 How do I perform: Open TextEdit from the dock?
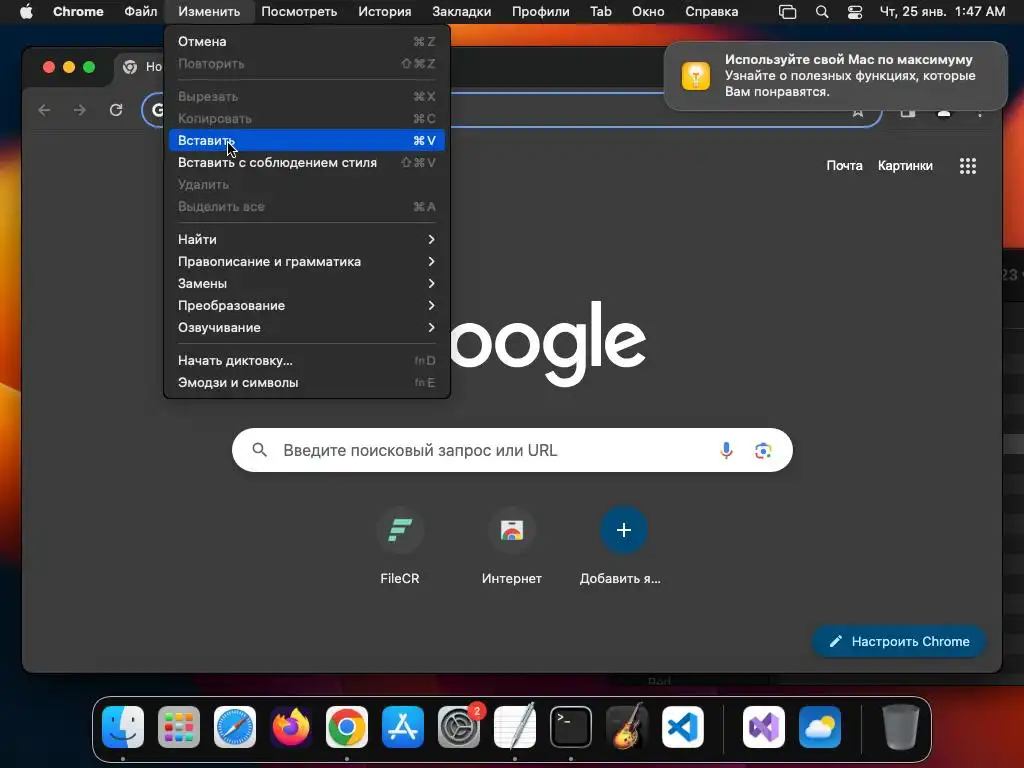point(515,727)
